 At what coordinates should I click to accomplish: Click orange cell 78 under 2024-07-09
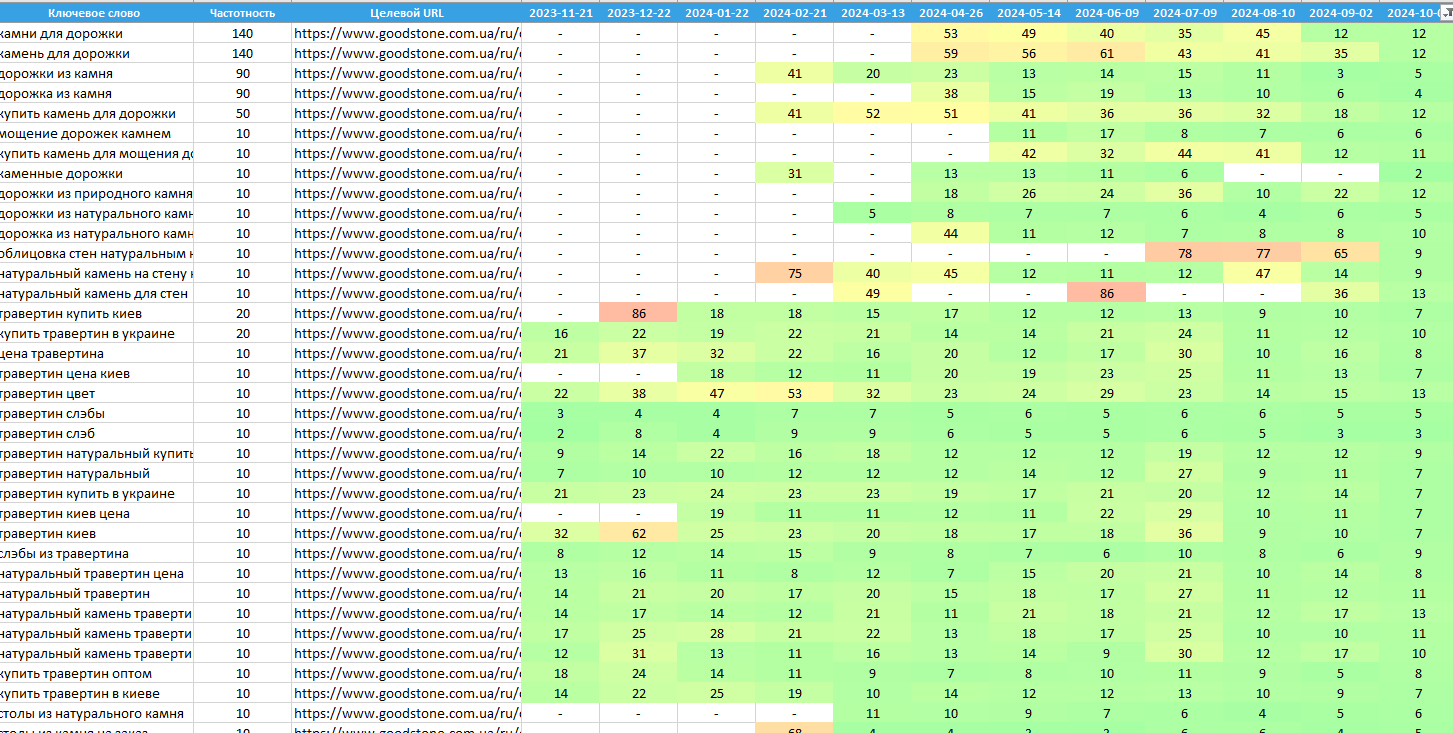click(1184, 254)
